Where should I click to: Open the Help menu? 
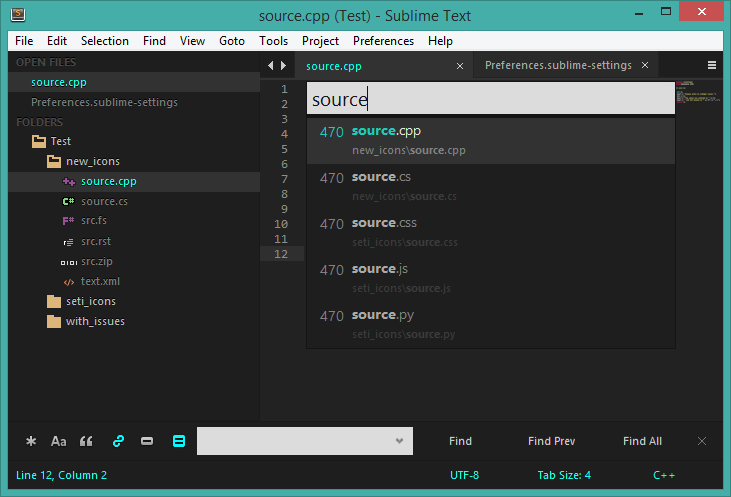[440, 41]
